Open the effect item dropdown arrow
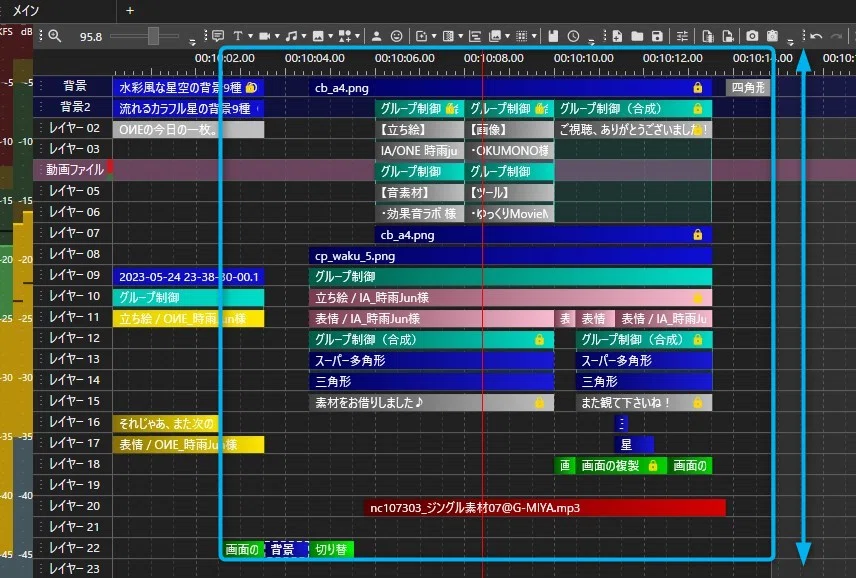The image size is (856, 578). coord(434,36)
